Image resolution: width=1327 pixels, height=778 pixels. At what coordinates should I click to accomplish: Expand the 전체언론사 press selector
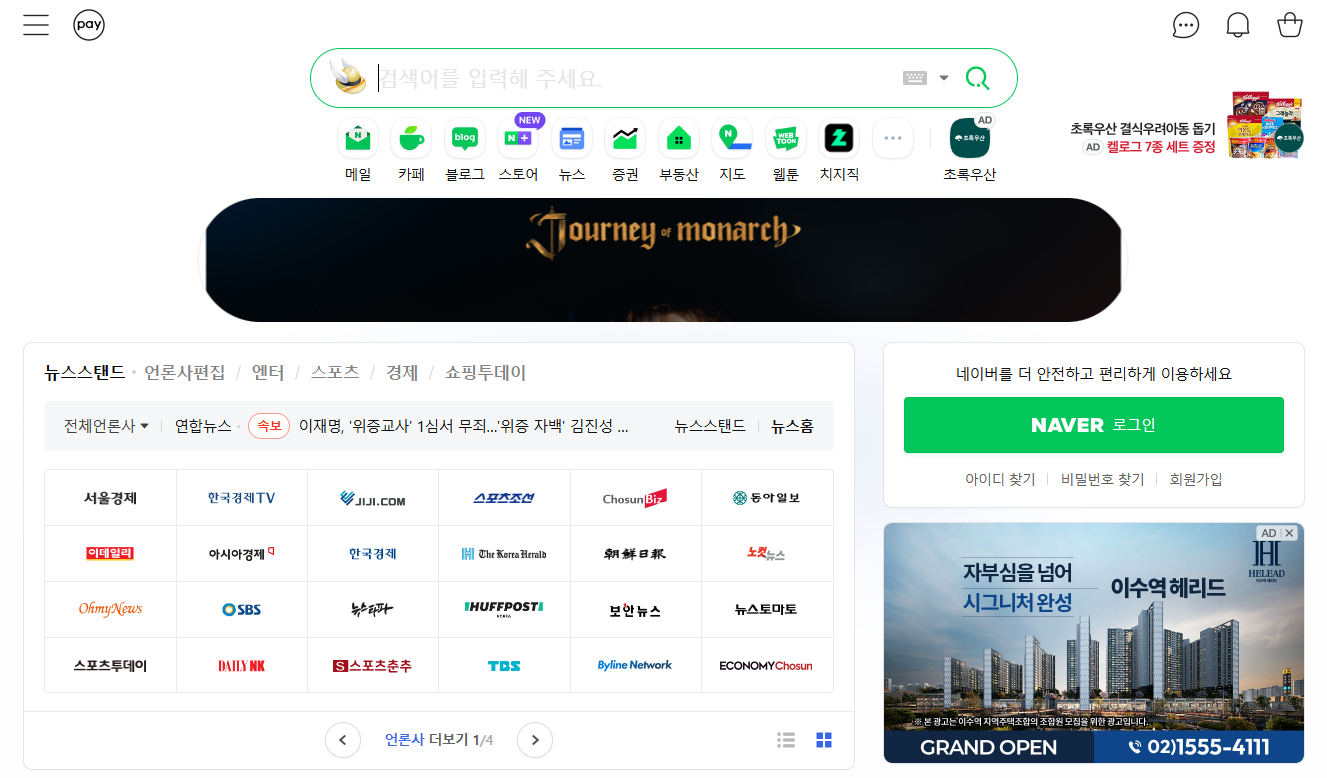(x=103, y=425)
